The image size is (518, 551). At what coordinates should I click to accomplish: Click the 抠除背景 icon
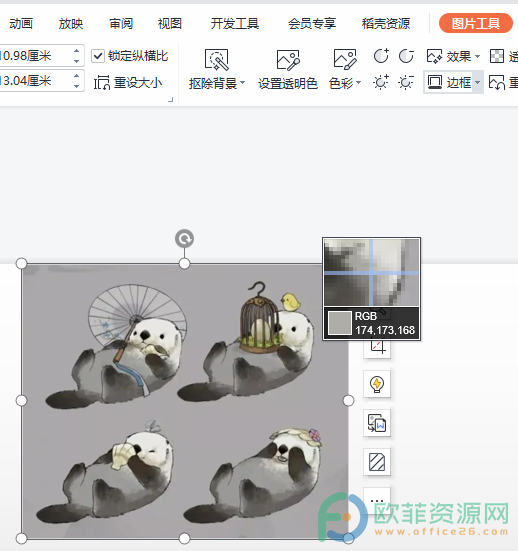pyautogui.click(x=216, y=60)
